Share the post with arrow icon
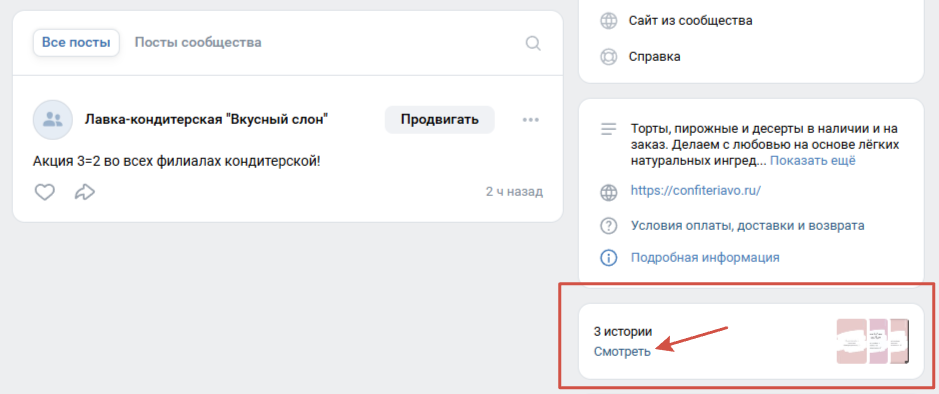Screen dimensions: 939x394 (84, 192)
